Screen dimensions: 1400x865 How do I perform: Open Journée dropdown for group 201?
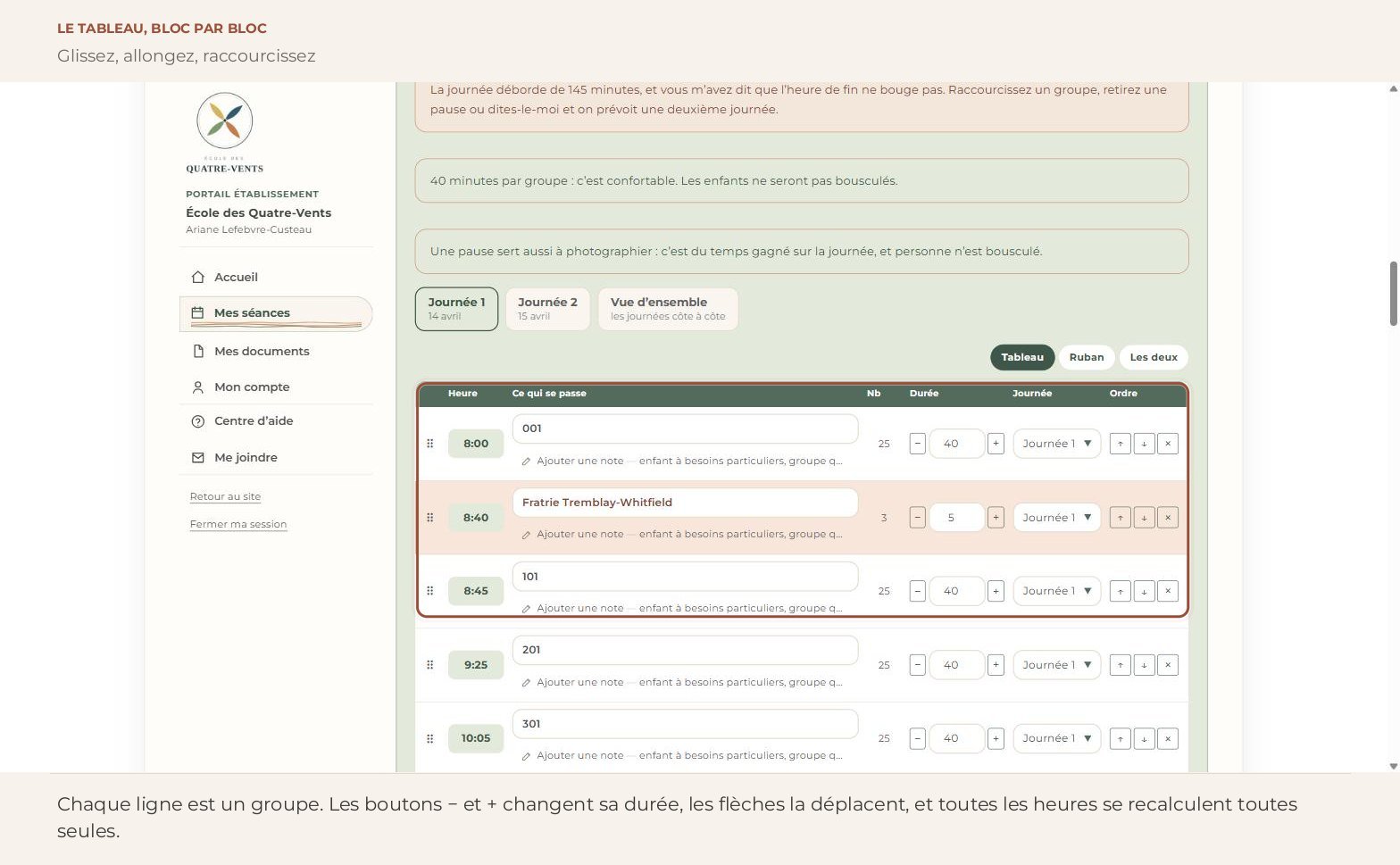1056,665
